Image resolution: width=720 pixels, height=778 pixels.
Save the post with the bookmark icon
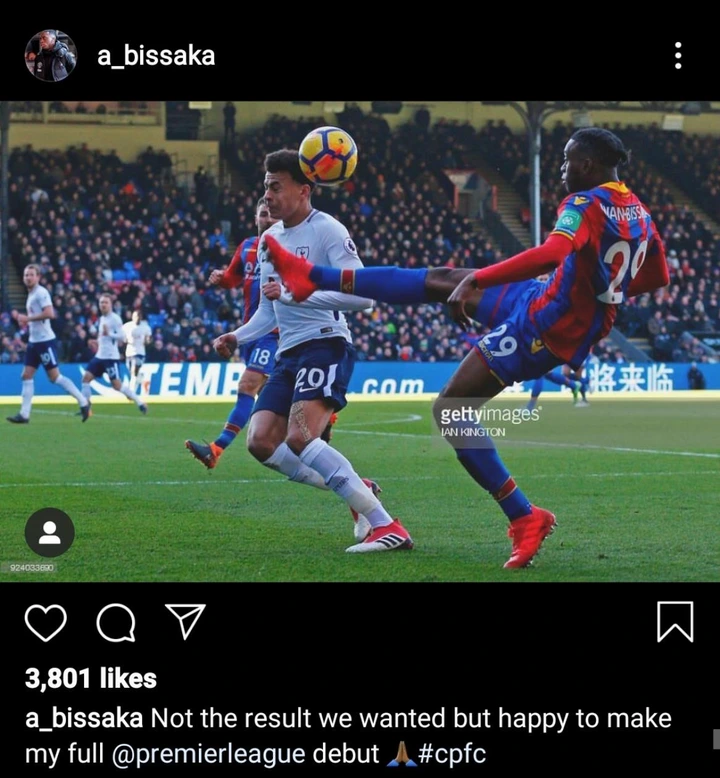coord(675,622)
